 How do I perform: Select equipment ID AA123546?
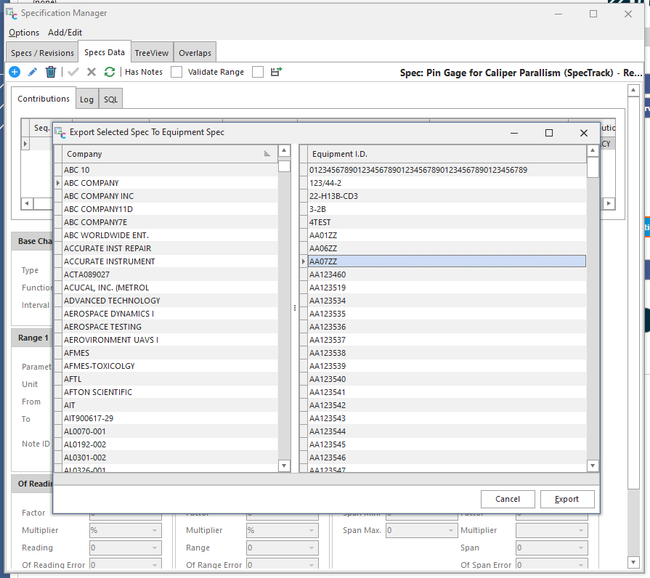446,458
